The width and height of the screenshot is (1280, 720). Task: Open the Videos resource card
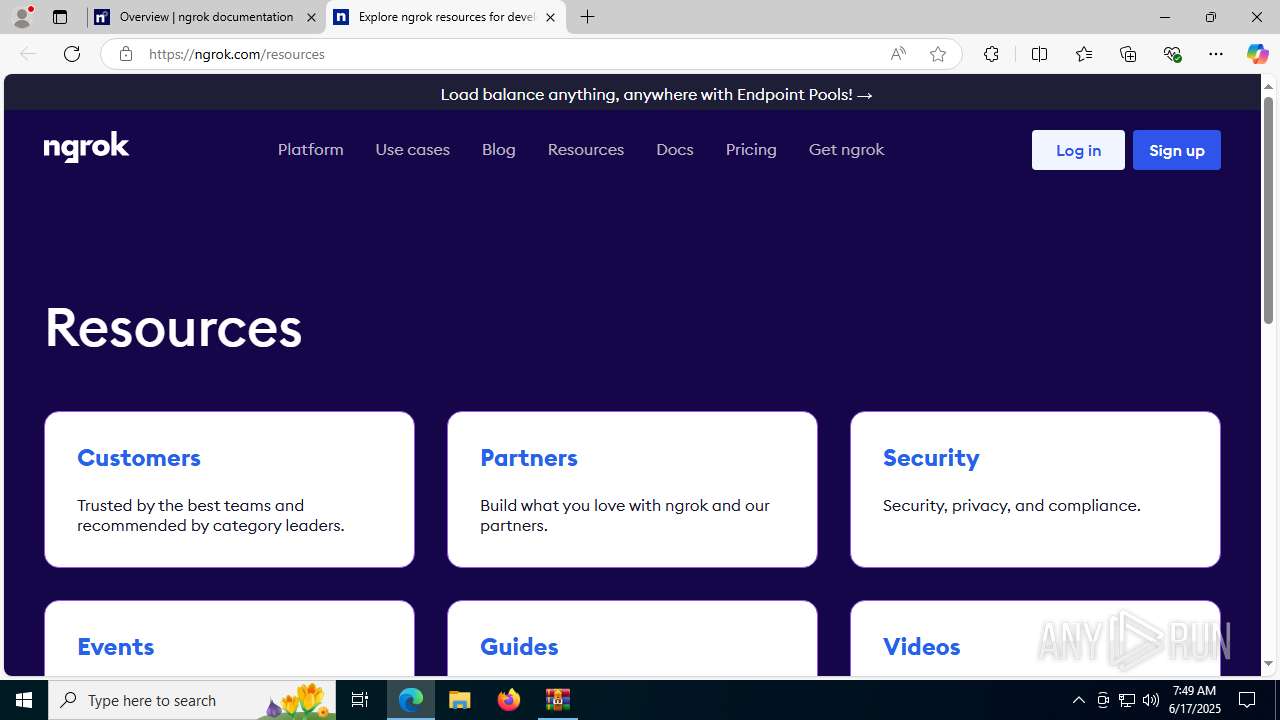click(x=1035, y=639)
